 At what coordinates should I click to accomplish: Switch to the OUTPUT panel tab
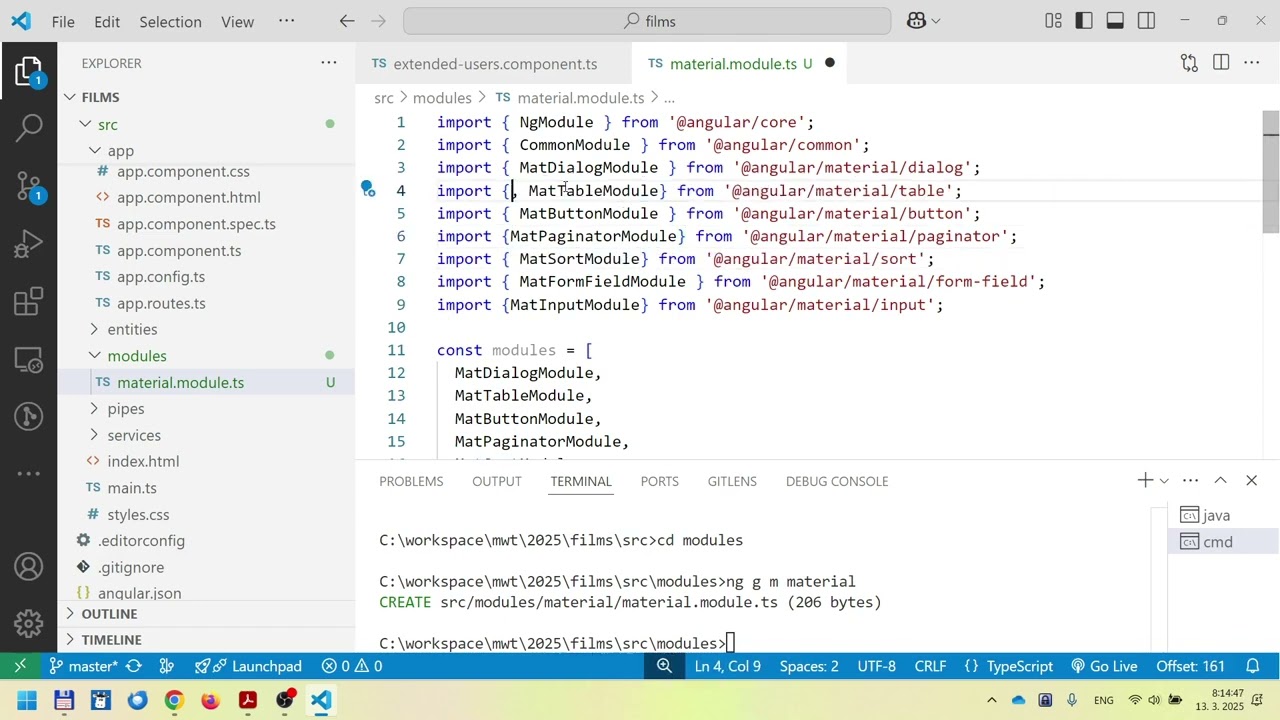[497, 481]
